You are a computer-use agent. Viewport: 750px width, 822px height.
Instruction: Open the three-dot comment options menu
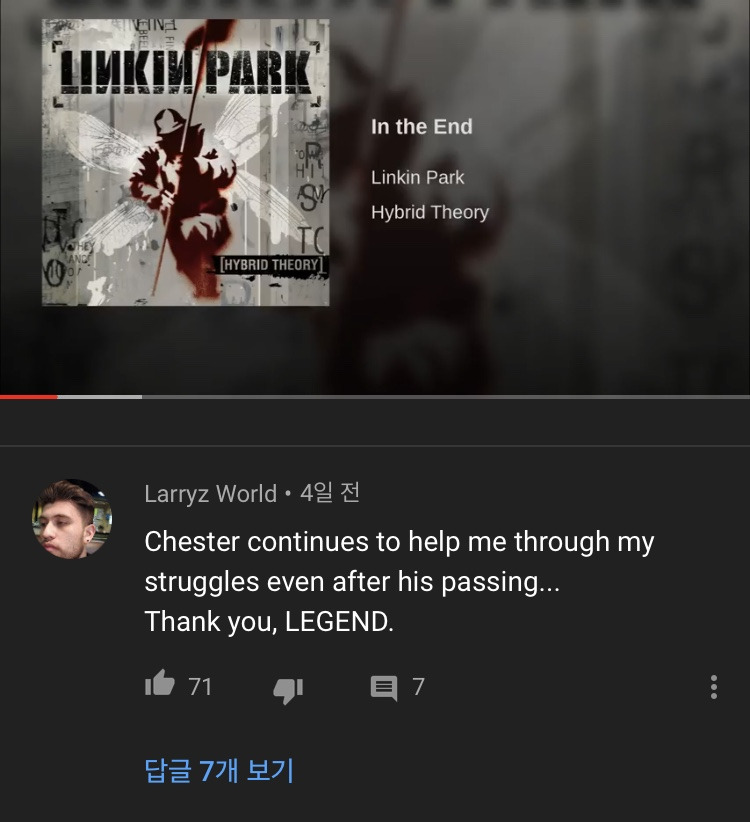coord(713,687)
